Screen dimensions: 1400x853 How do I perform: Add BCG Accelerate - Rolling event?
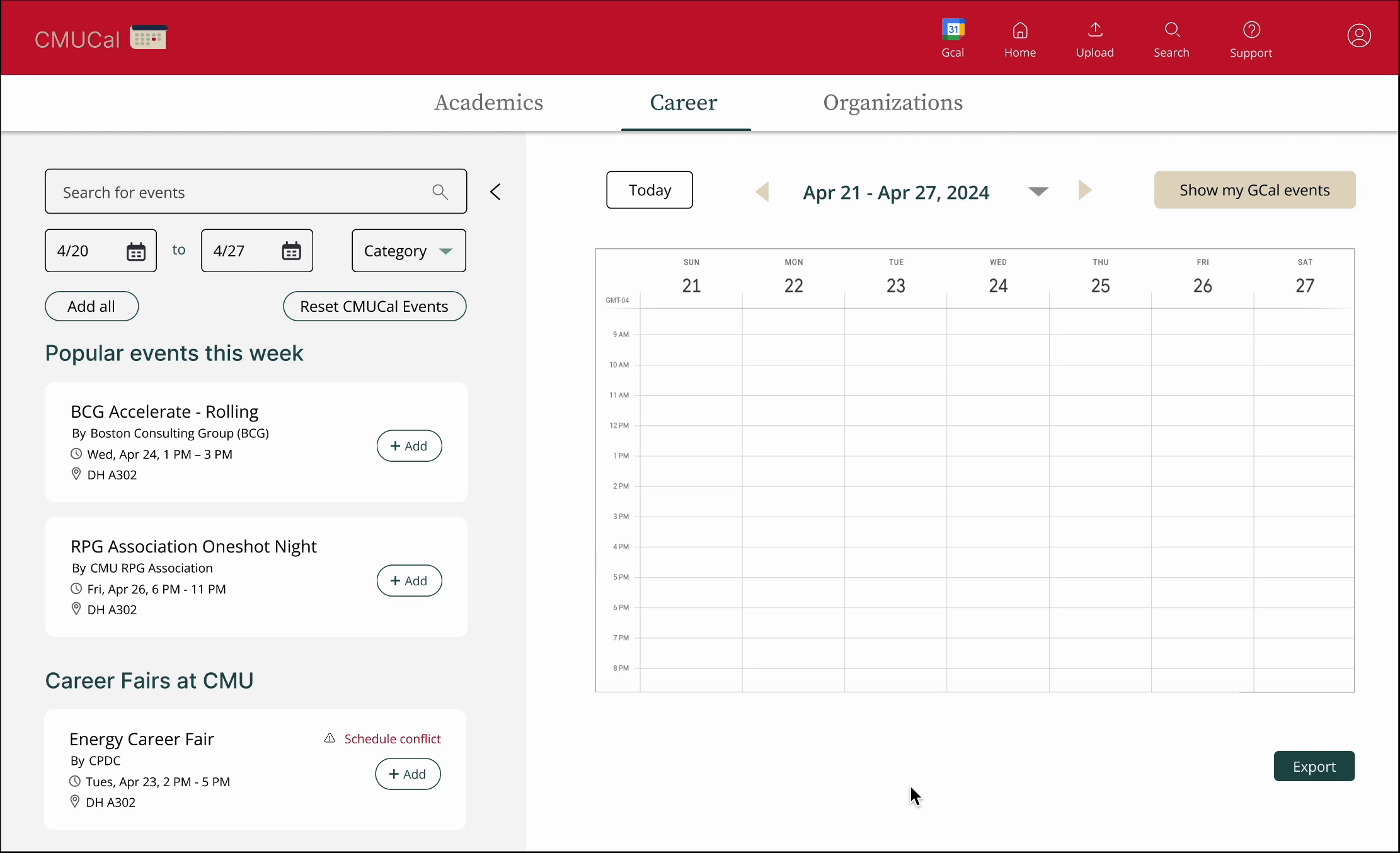(x=410, y=446)
